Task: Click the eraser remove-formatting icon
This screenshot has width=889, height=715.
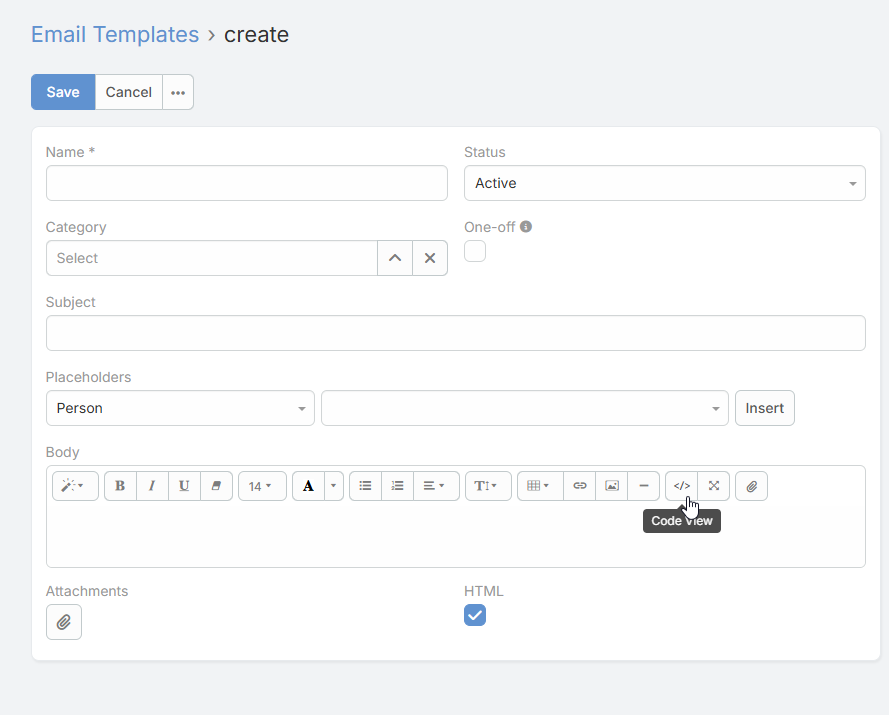Action: pyautogui.click(x=216, y=486)
